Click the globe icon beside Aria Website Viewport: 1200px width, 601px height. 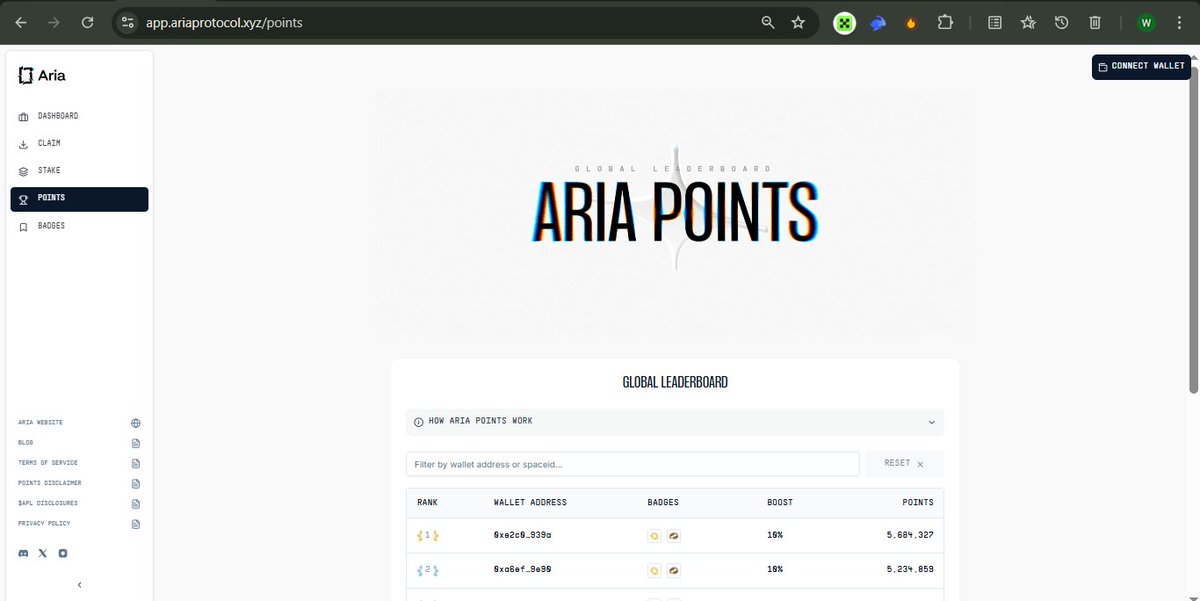pyautogui.click(x=135, y=422)
